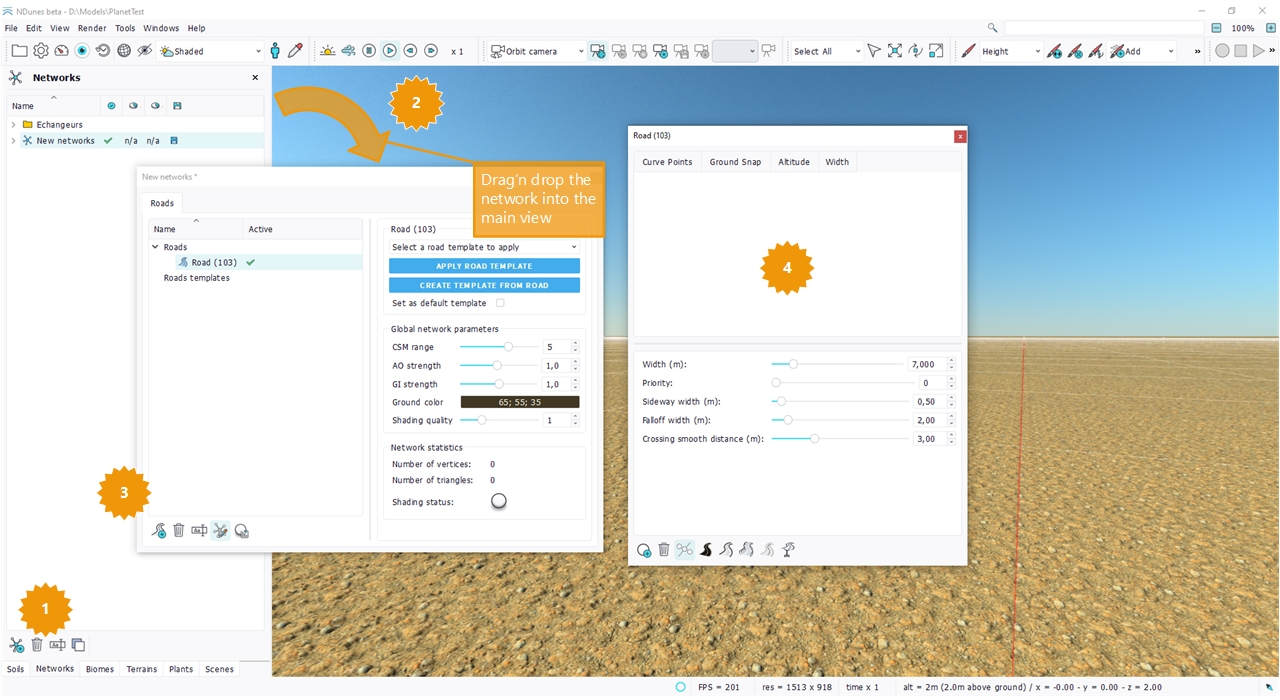Open the road template selection dropdown
1280x700 pixels.
(x=484, y=247)
